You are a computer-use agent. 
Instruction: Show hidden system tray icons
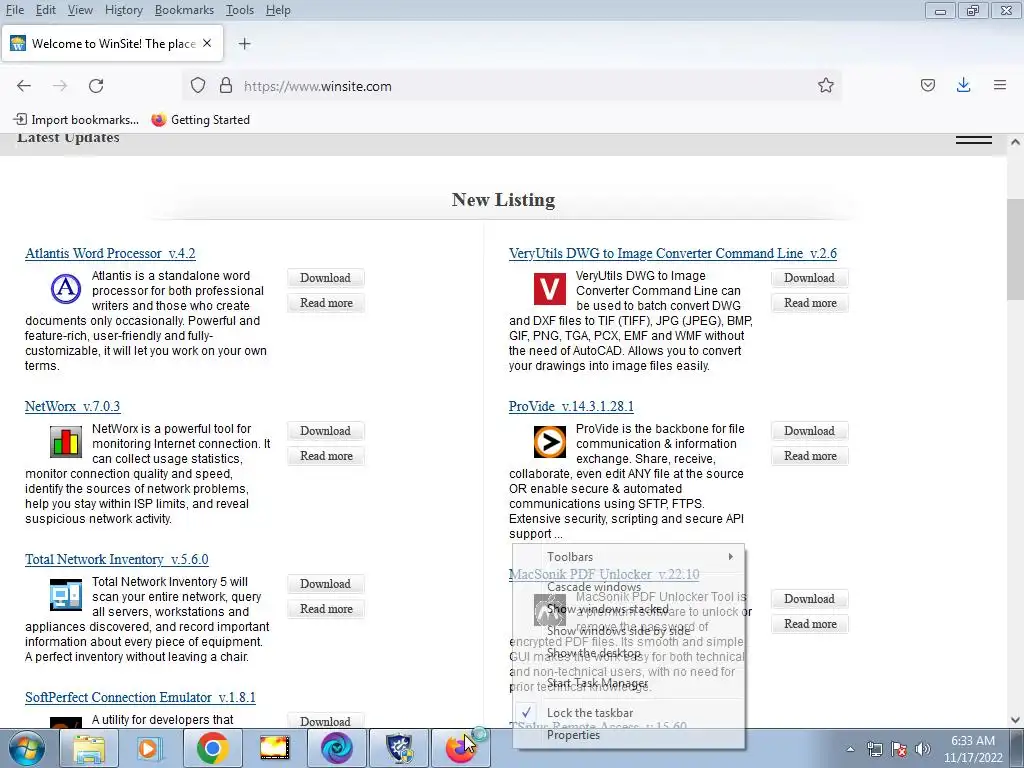pos(850,749)
